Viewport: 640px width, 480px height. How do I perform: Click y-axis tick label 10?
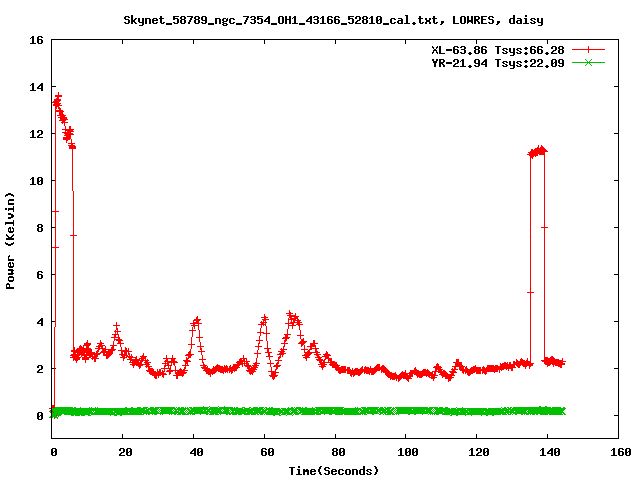[36, 181]
